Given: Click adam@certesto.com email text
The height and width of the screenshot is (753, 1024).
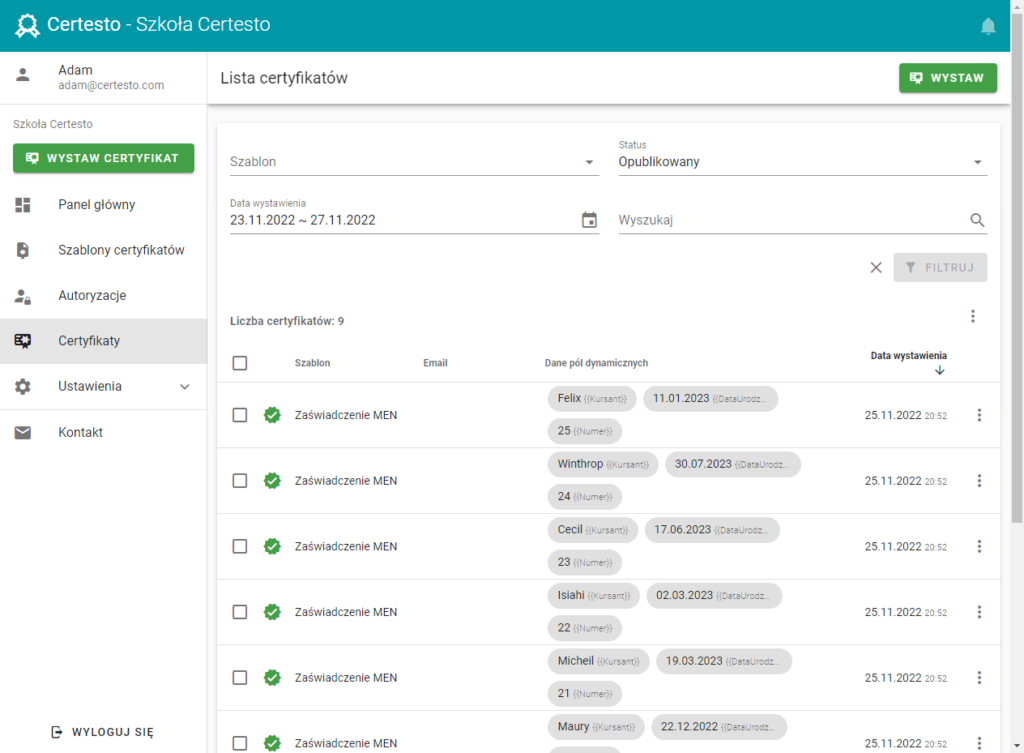Looking at the screenshot, I should click(111, 86).
